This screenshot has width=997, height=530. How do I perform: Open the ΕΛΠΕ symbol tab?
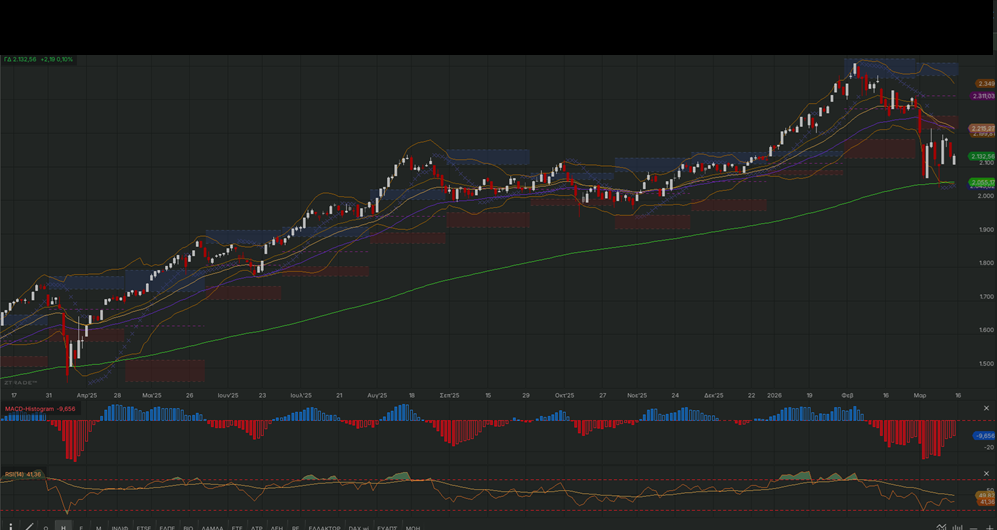tap(167, 527)
